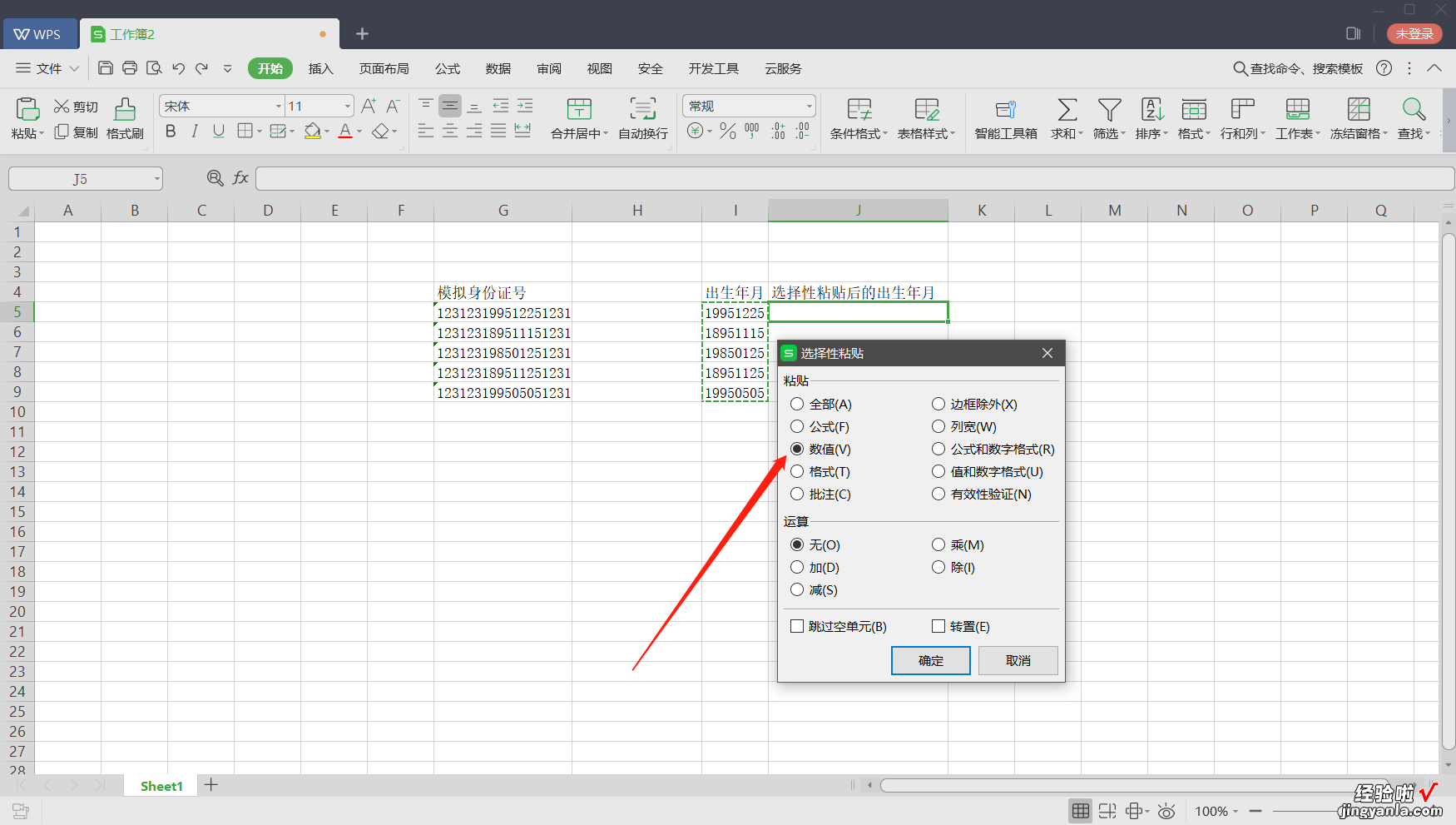Open the font size 11 dropdown
1456x825 pixels.
pos(348,106)
